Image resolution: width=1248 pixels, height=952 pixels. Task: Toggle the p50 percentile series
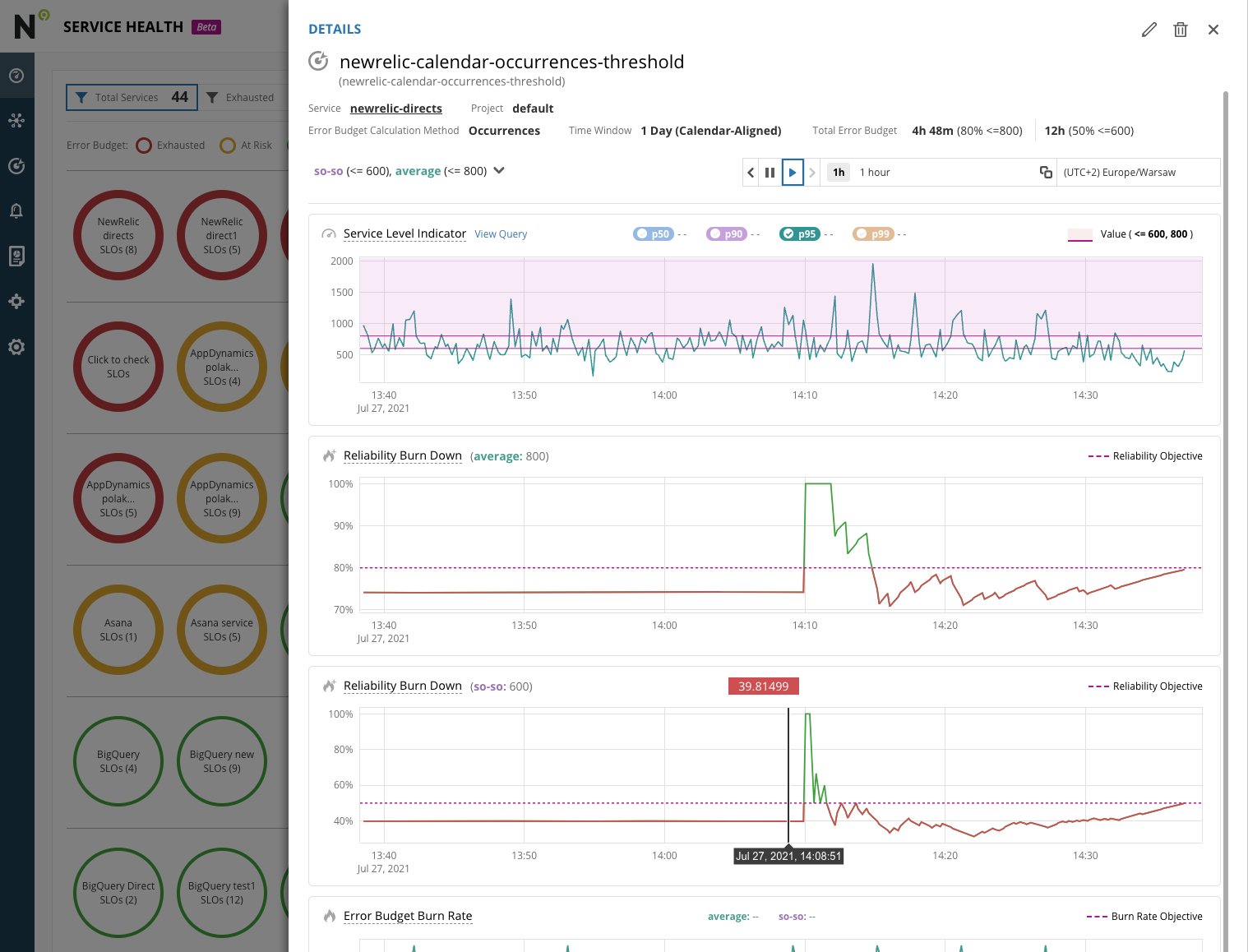[654, 234]
